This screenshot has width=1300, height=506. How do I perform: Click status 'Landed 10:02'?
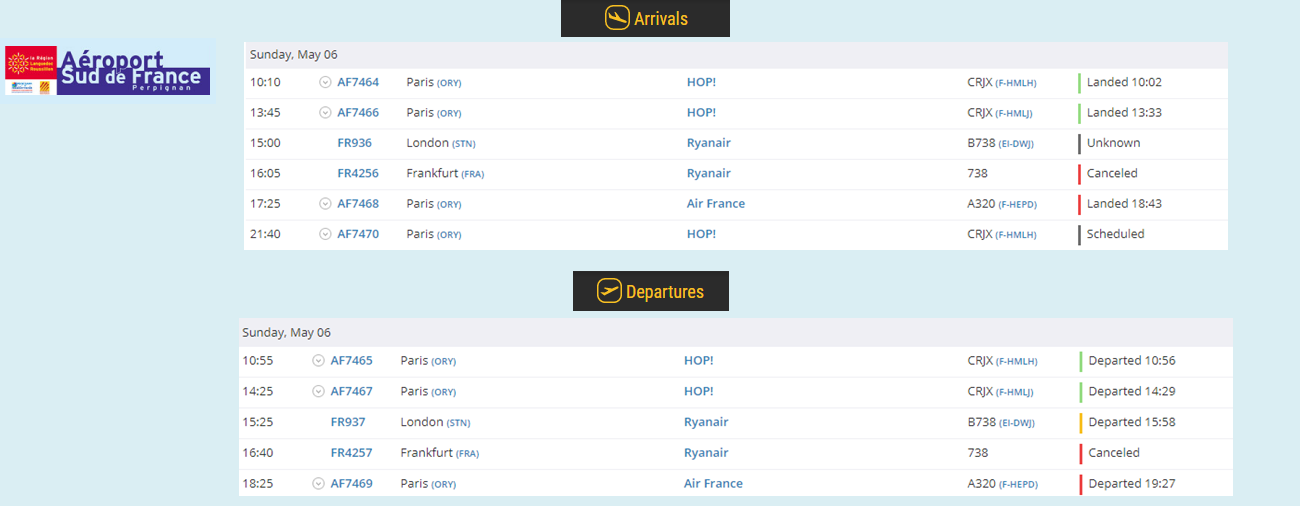(1124, 82)
